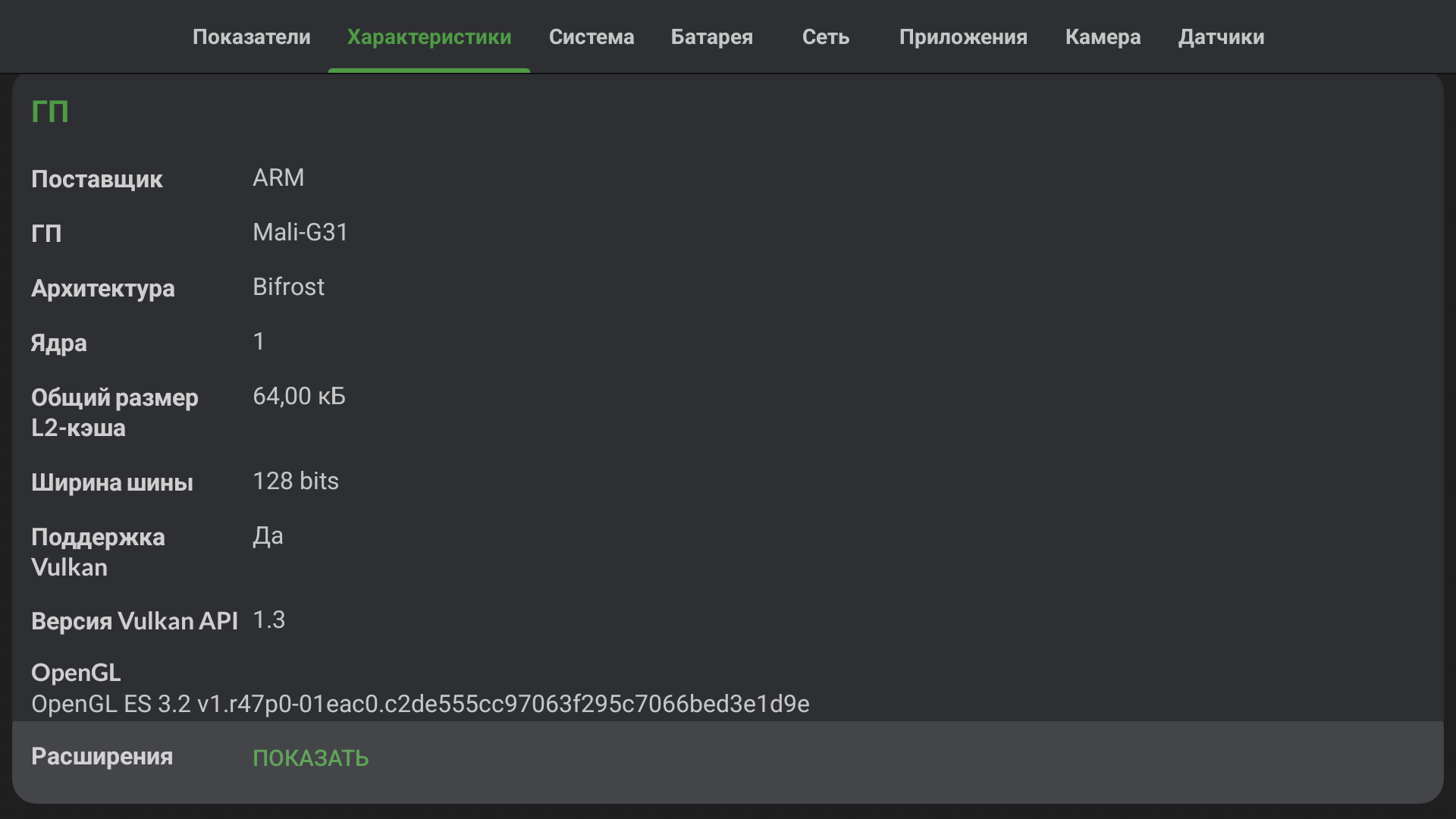Click the Bifrost architecture value
This screenshot has height=819, width=1456.
point(288,287)
